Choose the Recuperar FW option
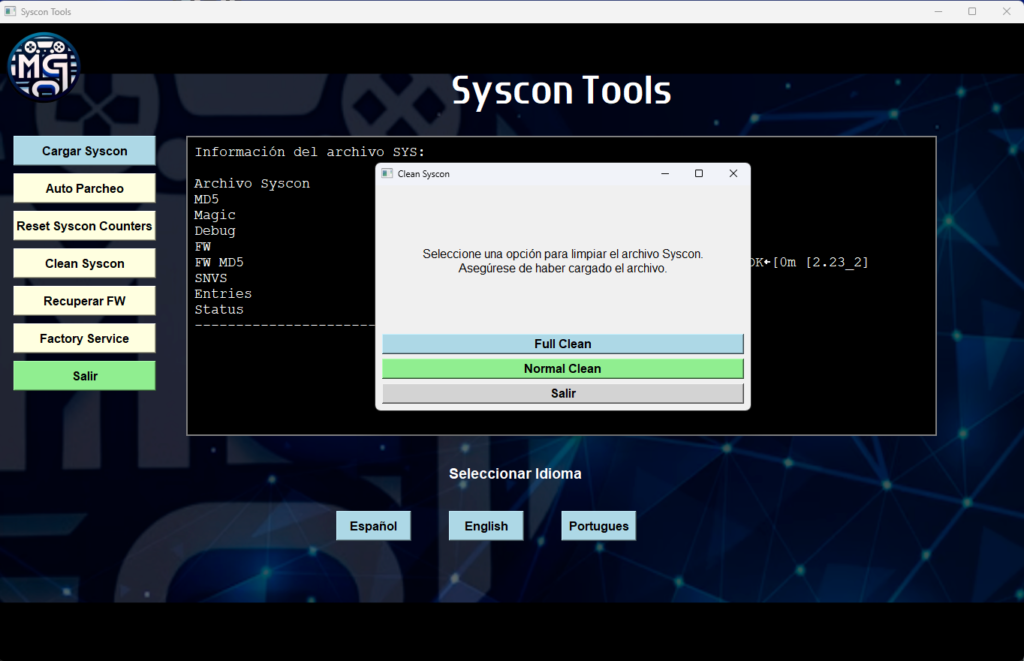 (x=84, y=301)
